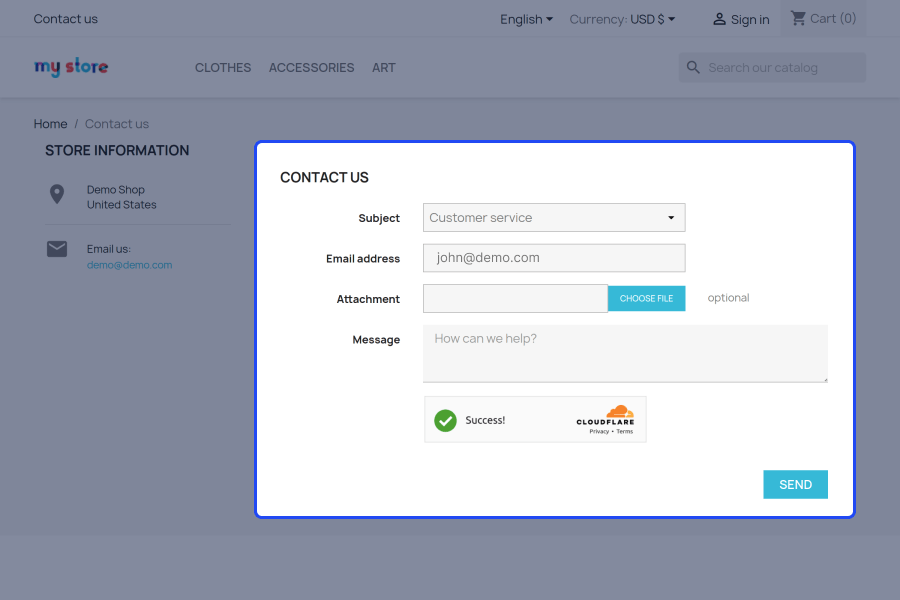Focus the Message text area
This screenshot has height=600, width=900.
click(625, 354)
